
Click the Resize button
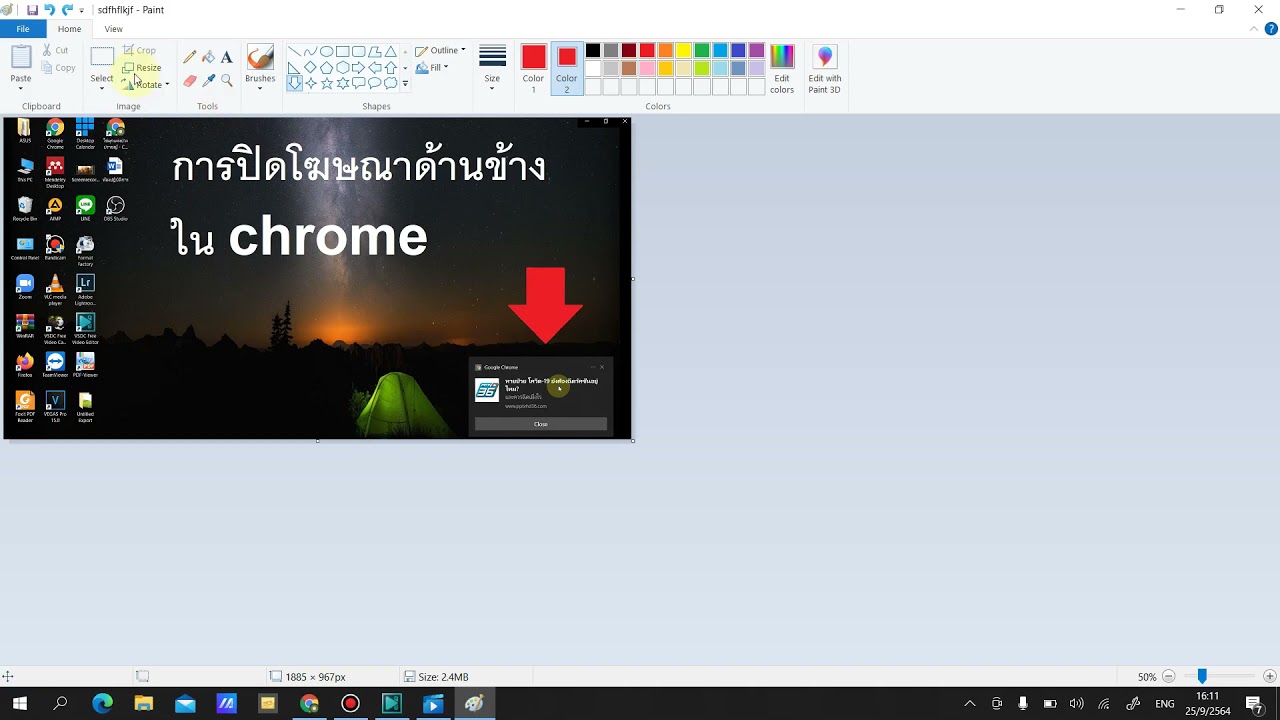(x=142, y=67)
